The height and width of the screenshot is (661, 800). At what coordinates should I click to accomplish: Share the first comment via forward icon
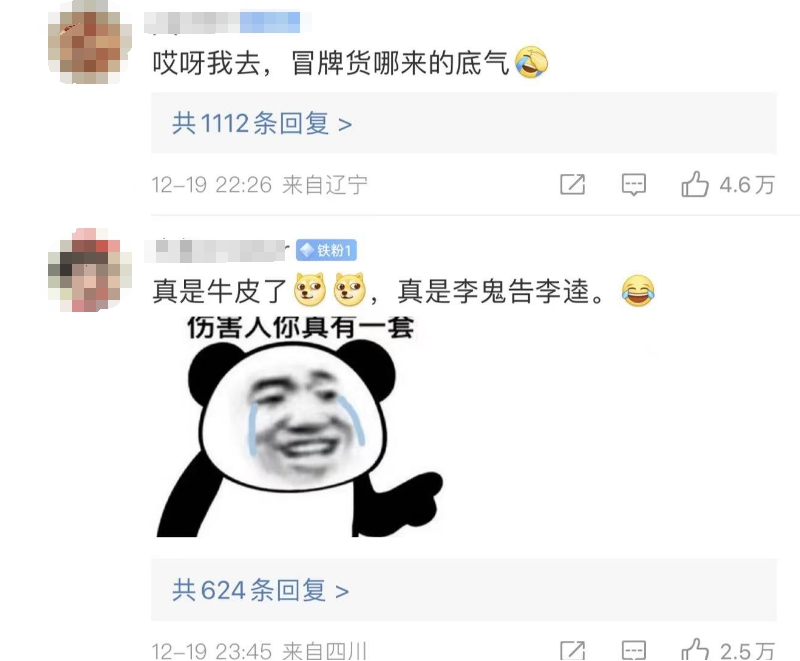(x=572, y=185)
